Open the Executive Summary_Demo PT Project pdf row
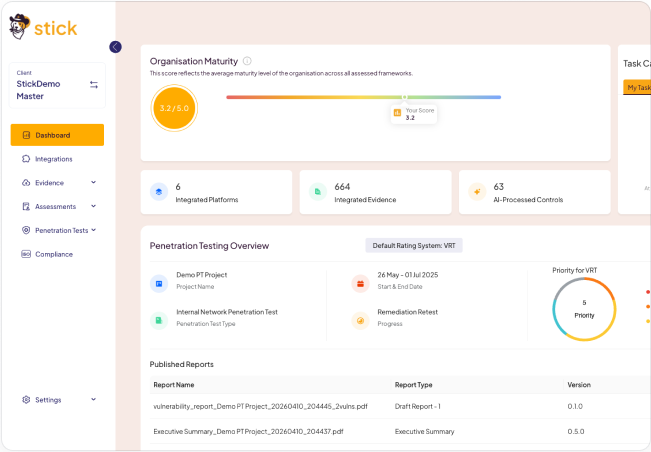 pyautogui.click(x=400, y=432)
